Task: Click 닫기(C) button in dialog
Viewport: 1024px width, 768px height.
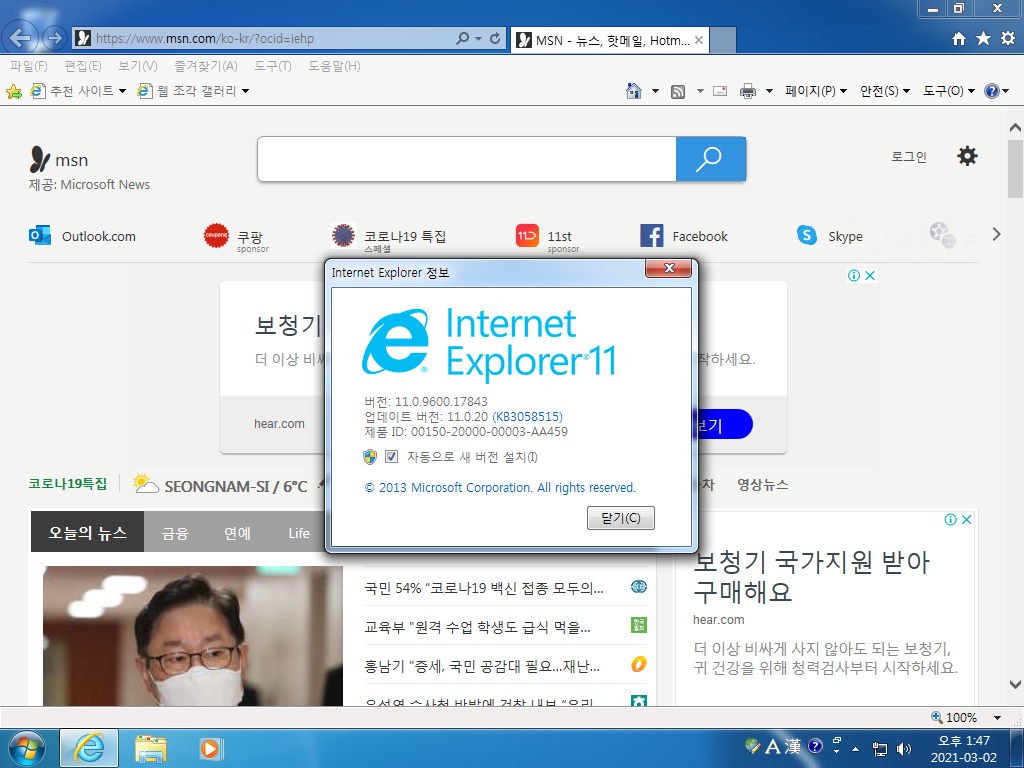Action: pos(620,518)
